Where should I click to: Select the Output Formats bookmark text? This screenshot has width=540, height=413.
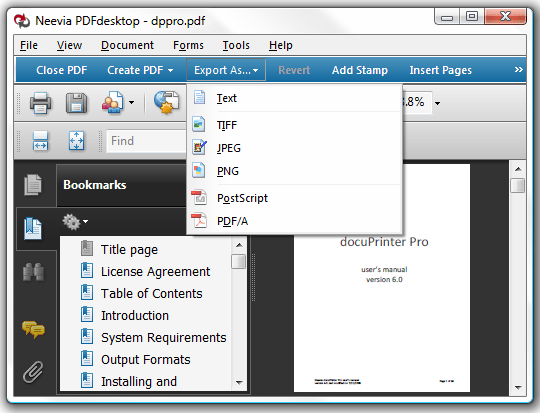pos(146,359)
